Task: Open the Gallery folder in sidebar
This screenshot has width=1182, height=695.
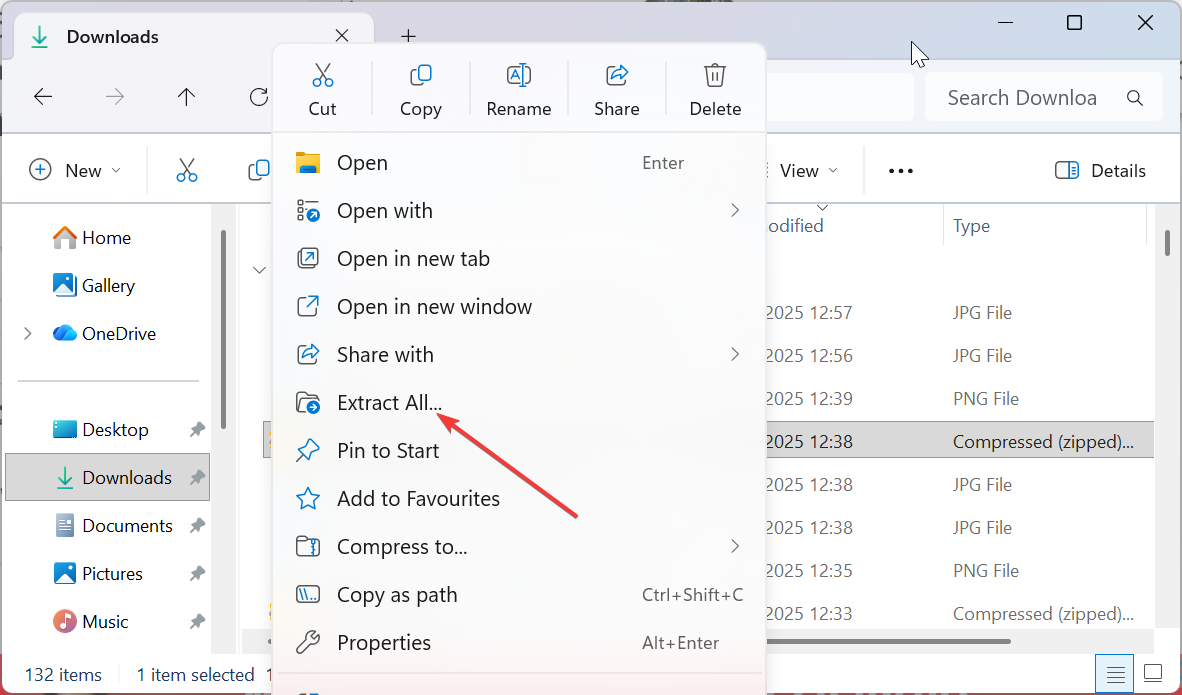Action: (107, 286)
